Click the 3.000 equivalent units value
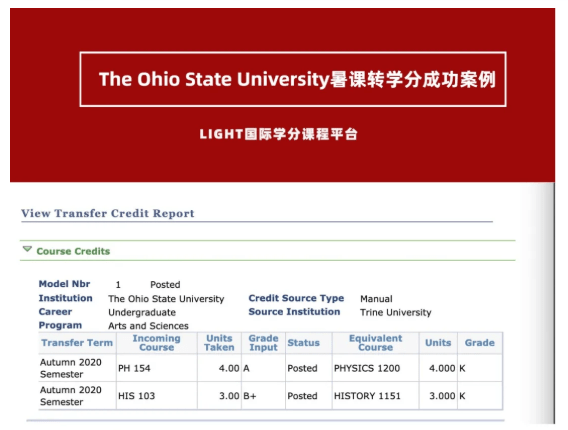Screen dimensions: 568x430 pyautogui.click(x=442, y=396)
